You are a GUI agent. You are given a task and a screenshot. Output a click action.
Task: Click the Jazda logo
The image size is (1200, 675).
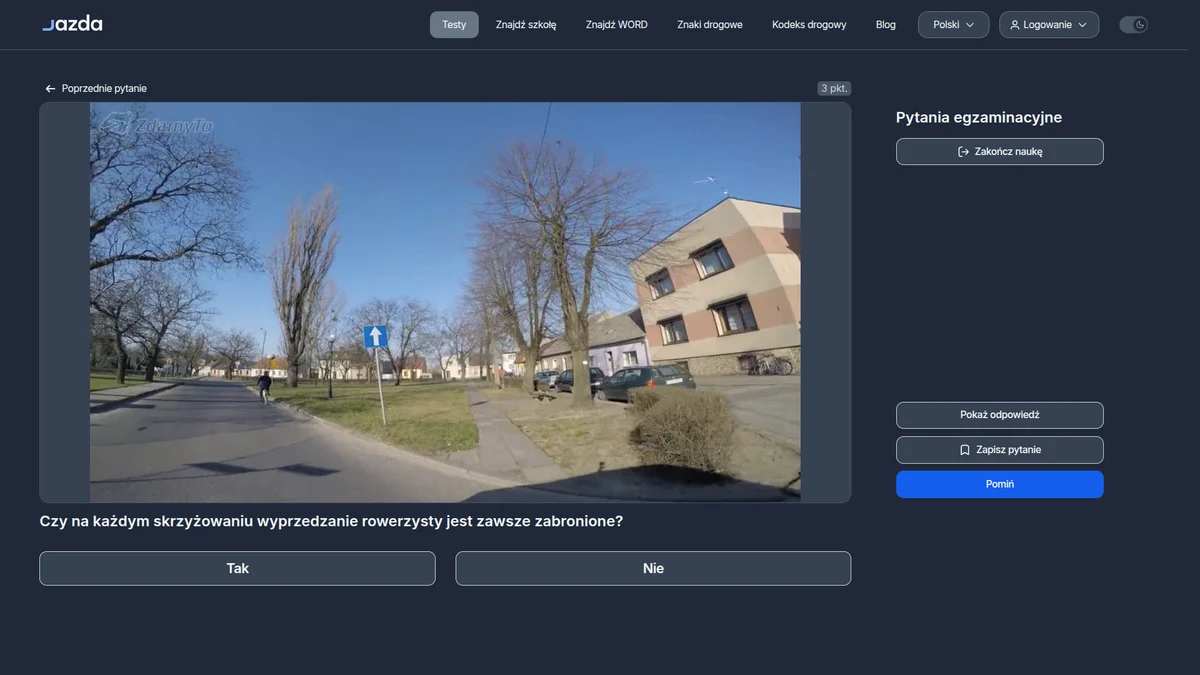pyautogui.click(x=72, y=24)
